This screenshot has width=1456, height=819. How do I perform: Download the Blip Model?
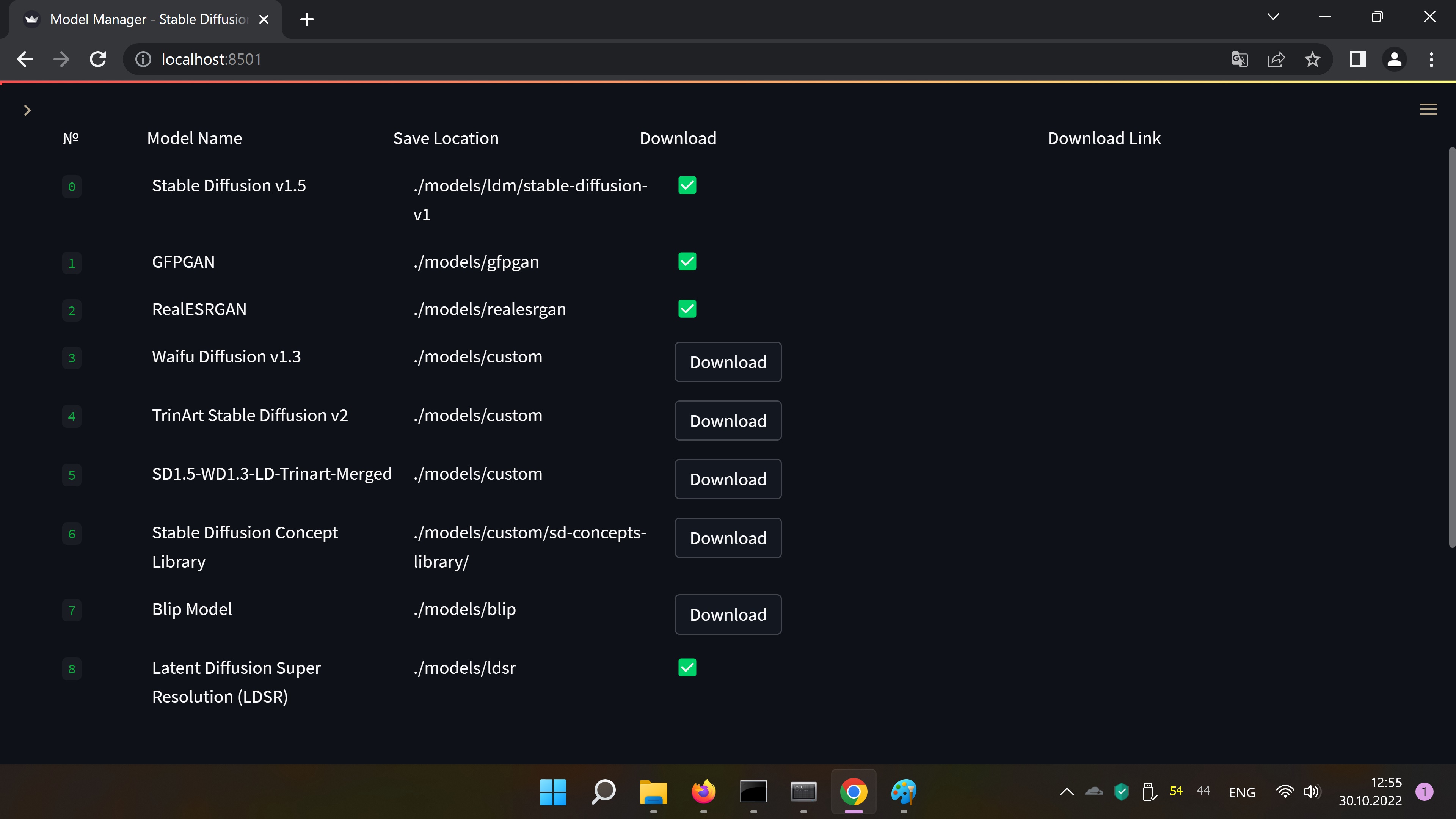(728, 614)
